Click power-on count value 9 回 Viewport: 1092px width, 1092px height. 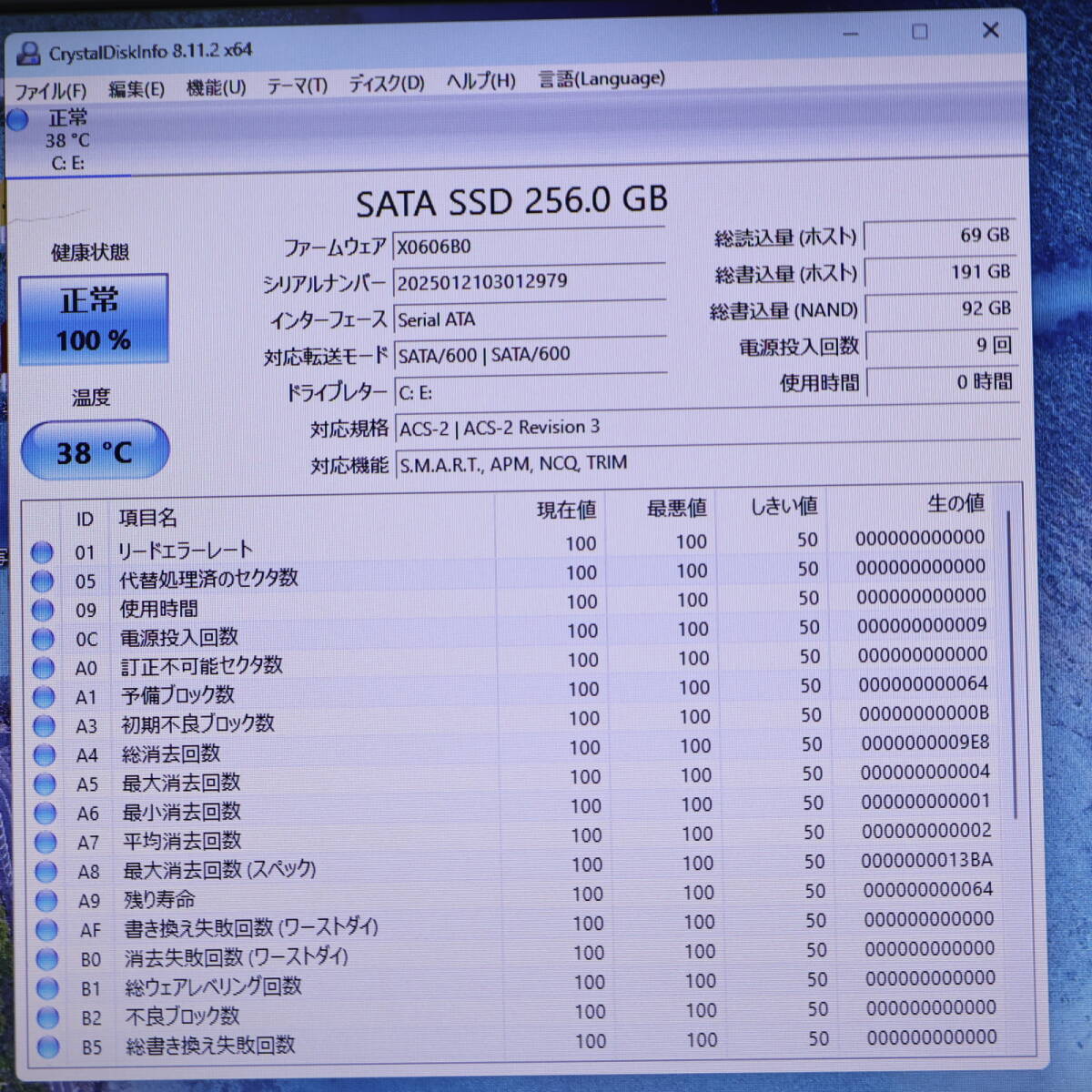(x=942, y=345)
